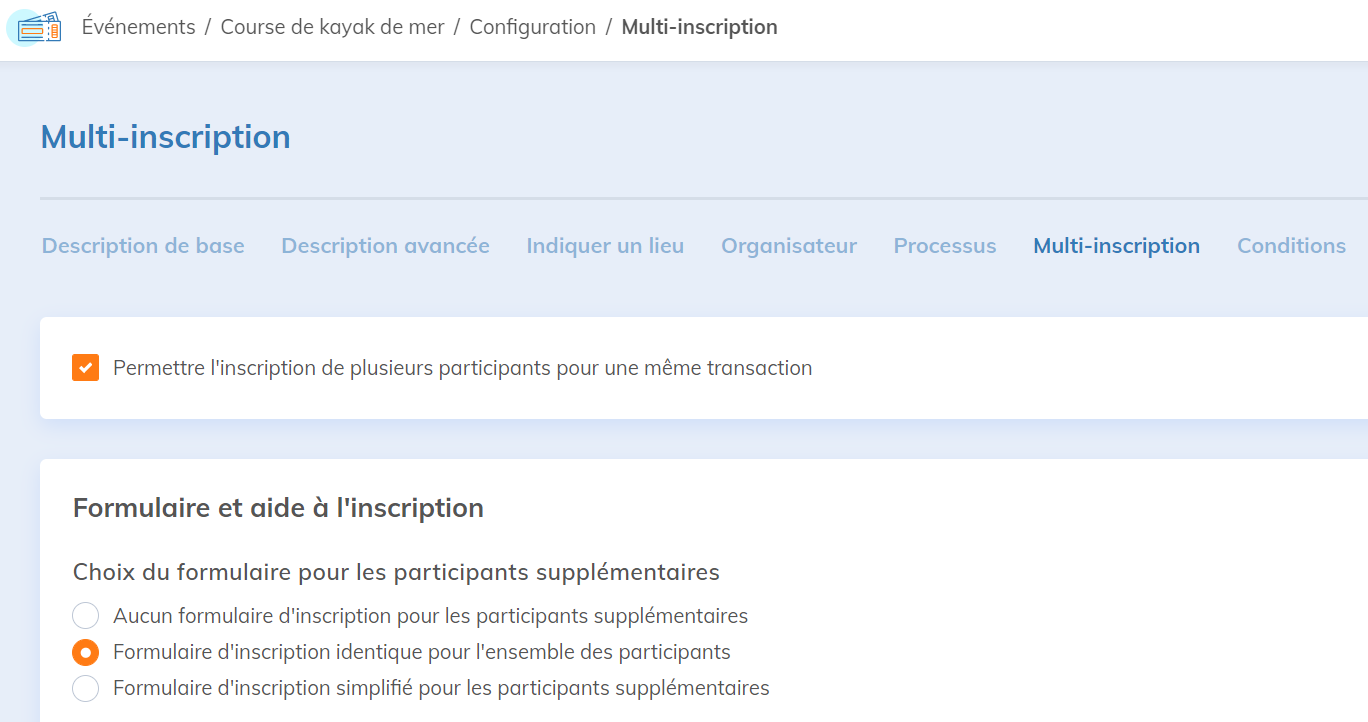Screen dimensions: 1368x722
Task: Switch to the Conditions tab
Action: (1291, 246)
